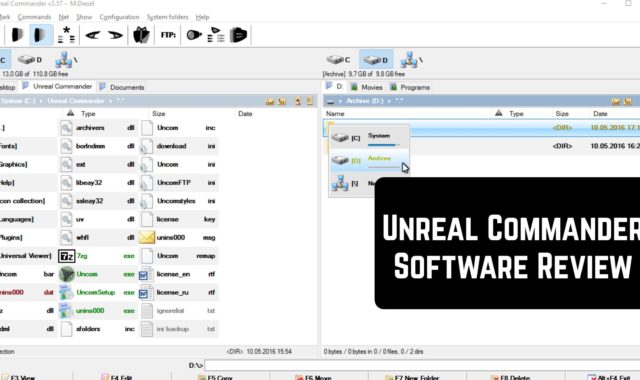Switch to the Programs tab
The height and width of the screenshot is (380, 640).
click(409, 87)
